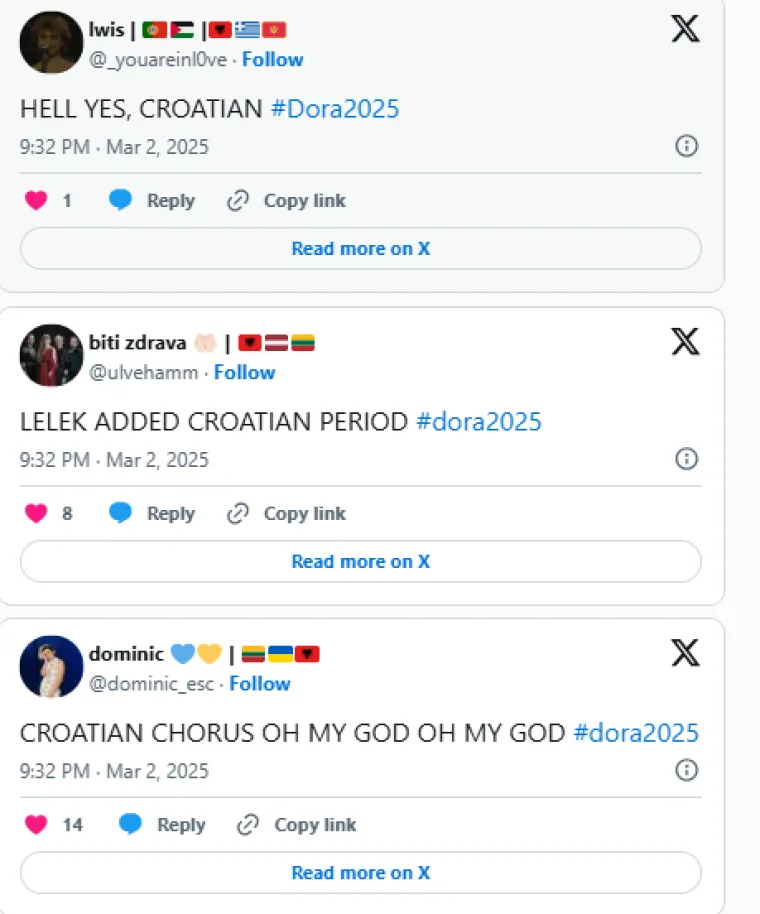
Task: Click Read more on X under dominic's tweet
Action: pyautogui.click(x=360, y=873)
